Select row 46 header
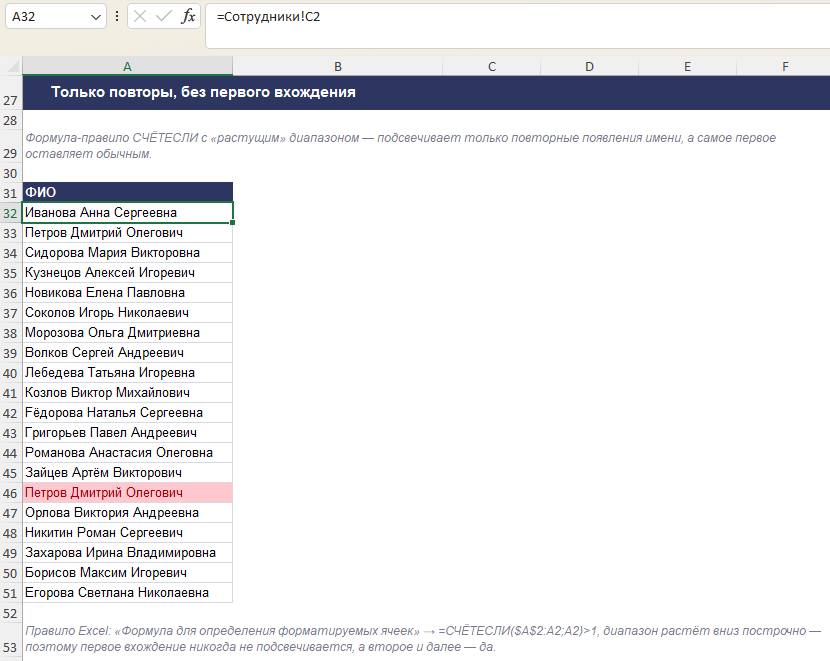 pyautogui.click(x=11, y=493)
